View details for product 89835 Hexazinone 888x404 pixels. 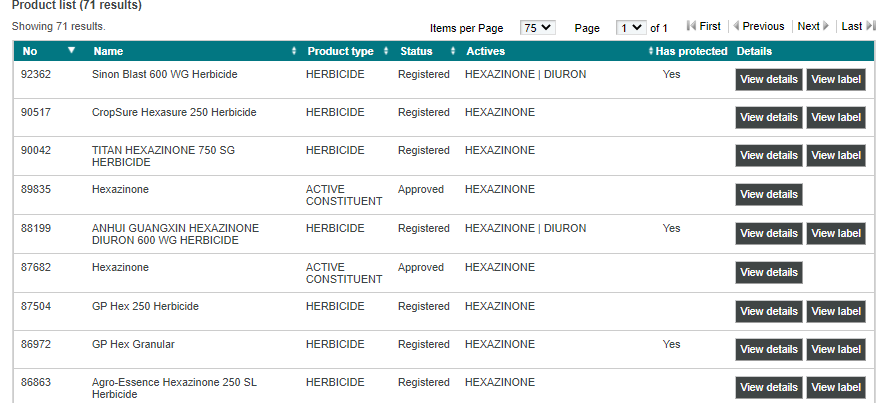(768, 194)
